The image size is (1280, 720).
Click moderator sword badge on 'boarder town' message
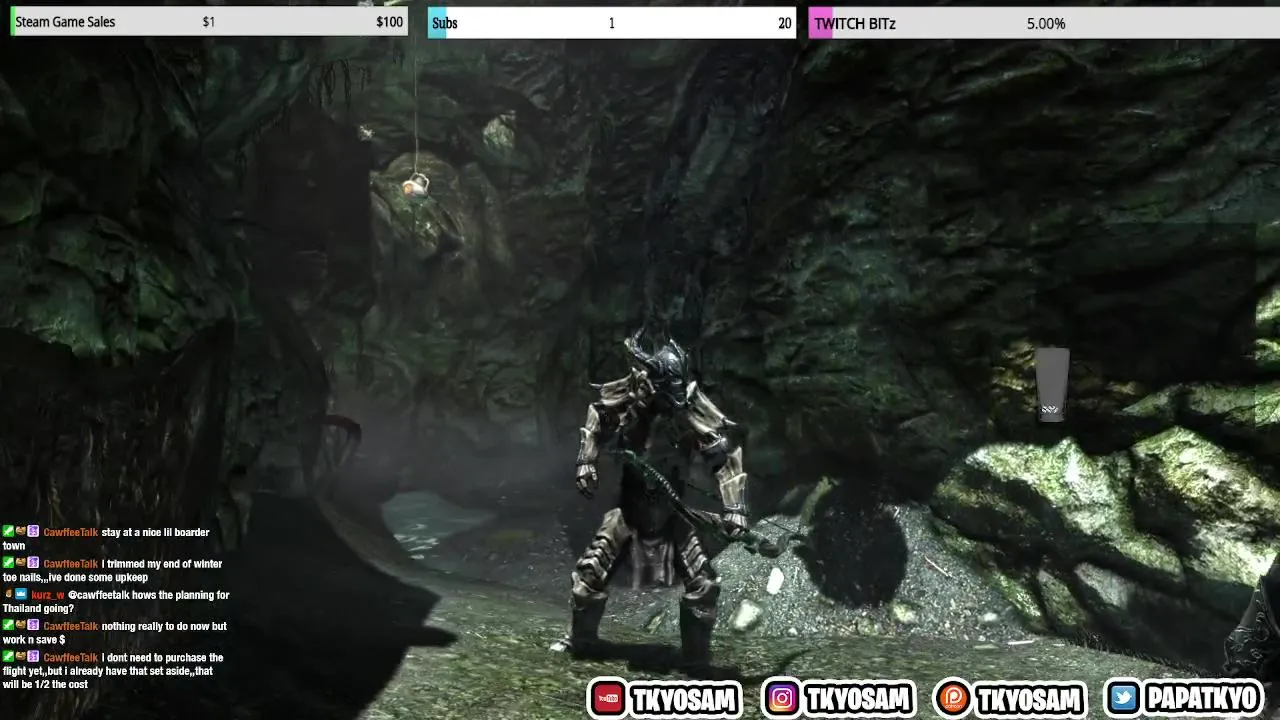click(x=8, y=533)
